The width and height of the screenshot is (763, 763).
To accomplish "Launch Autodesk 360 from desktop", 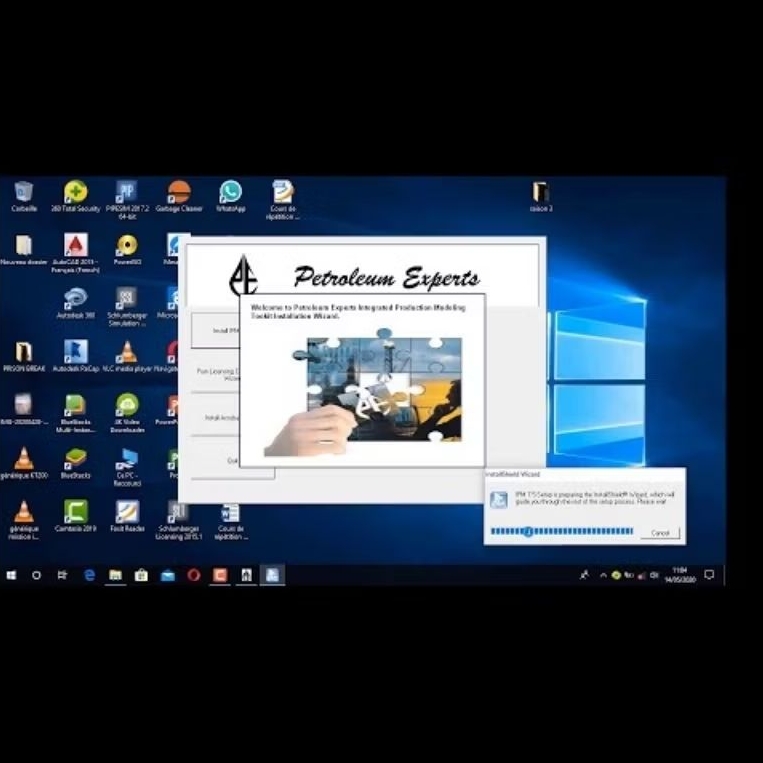I will point(75,303).
